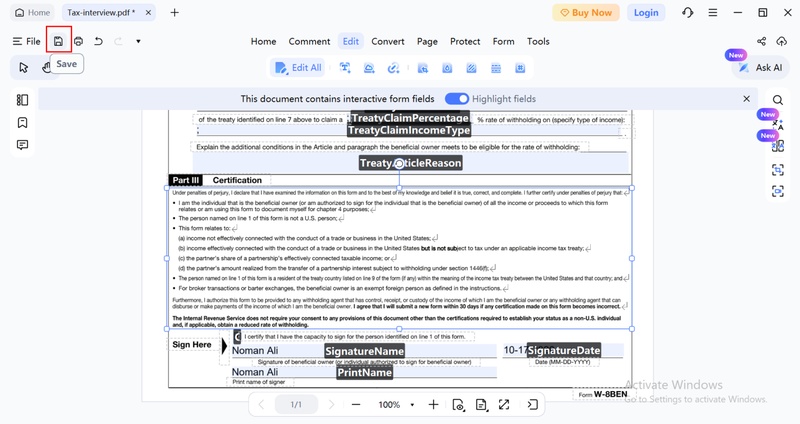The image size is (800, 424).
Task: Click the cloud upload icon
Action: coord(781,41)
